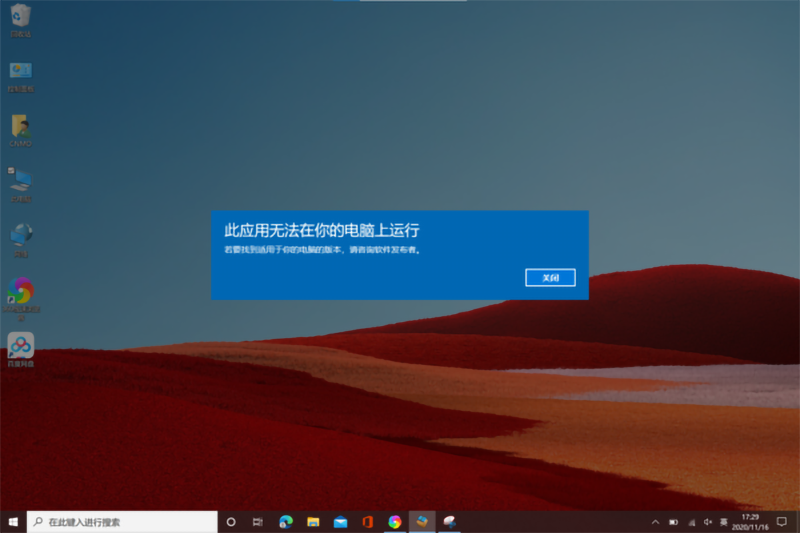Check the battery status tray icon

(x=673, y=522)
